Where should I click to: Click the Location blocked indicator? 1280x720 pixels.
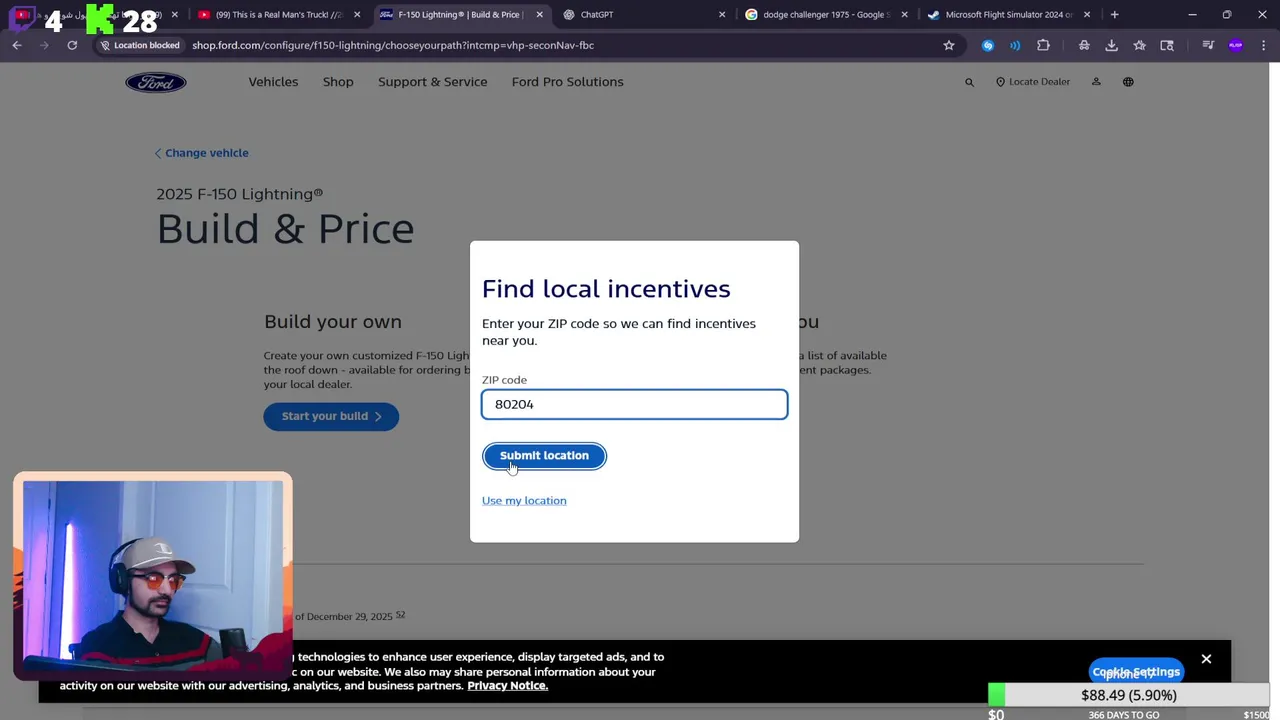click(140, 45)
